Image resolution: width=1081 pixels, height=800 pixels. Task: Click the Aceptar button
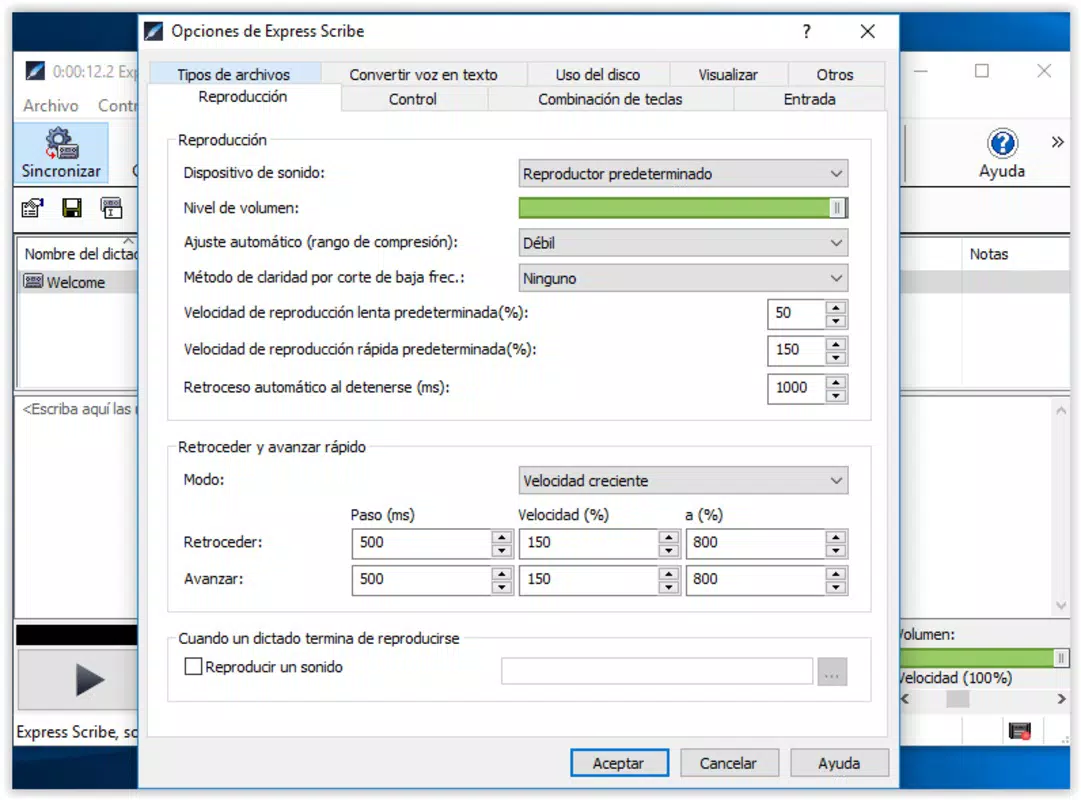[x=619, y=763]
